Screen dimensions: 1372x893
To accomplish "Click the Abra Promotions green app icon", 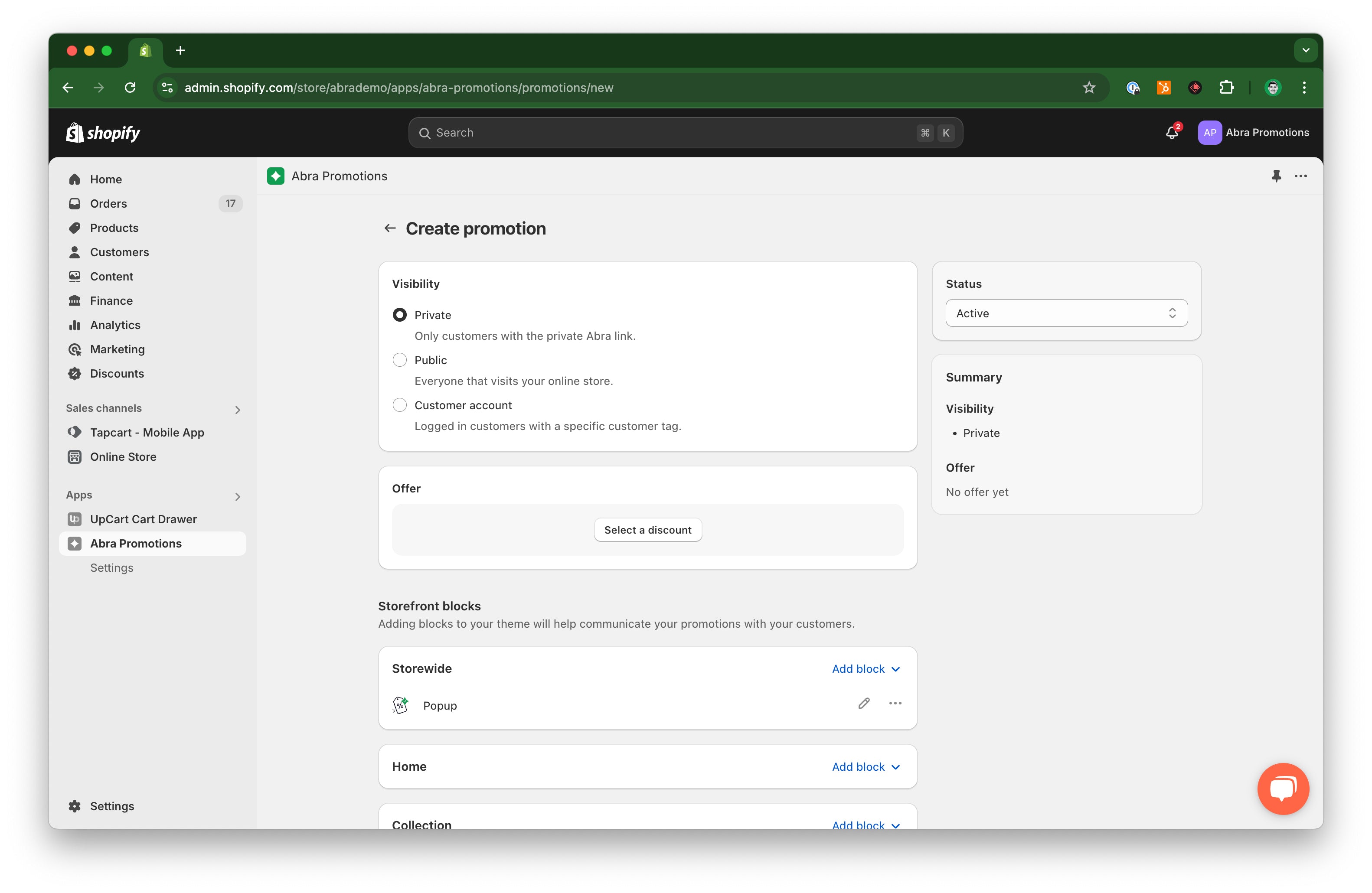I will pyautogui.click(x=275, y=176).
